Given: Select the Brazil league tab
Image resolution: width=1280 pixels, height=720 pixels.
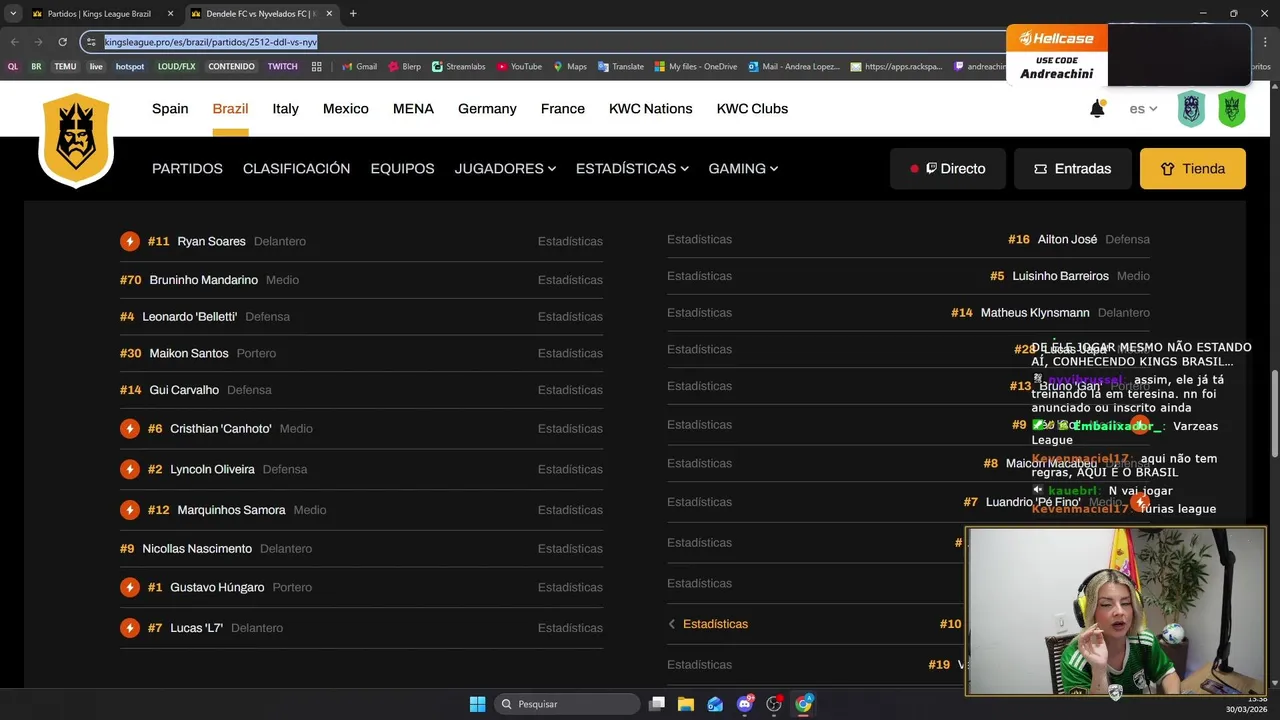Looking at the screenshot, I should click(230, 109).
